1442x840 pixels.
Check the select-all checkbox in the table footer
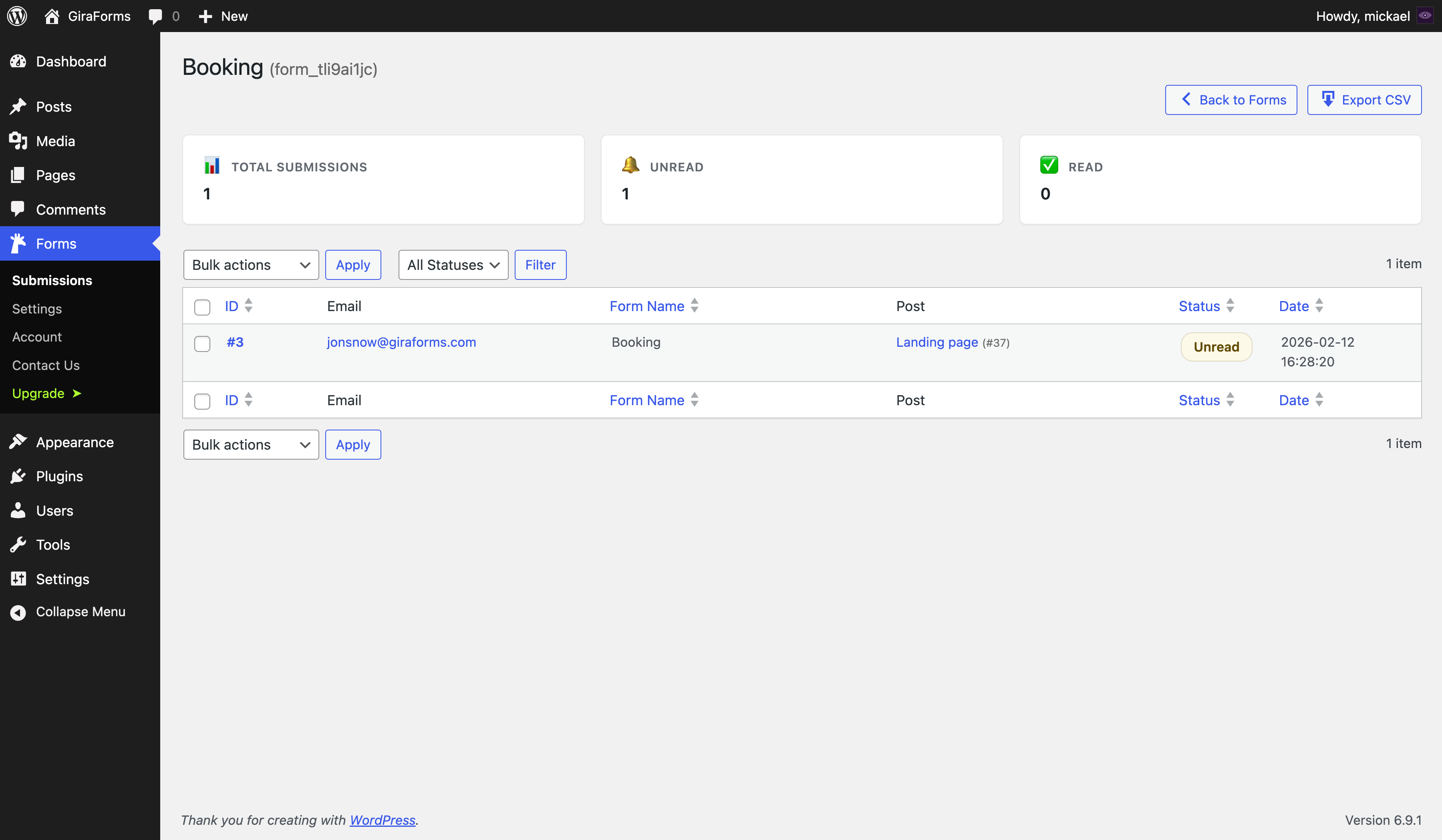coord(202,401)
